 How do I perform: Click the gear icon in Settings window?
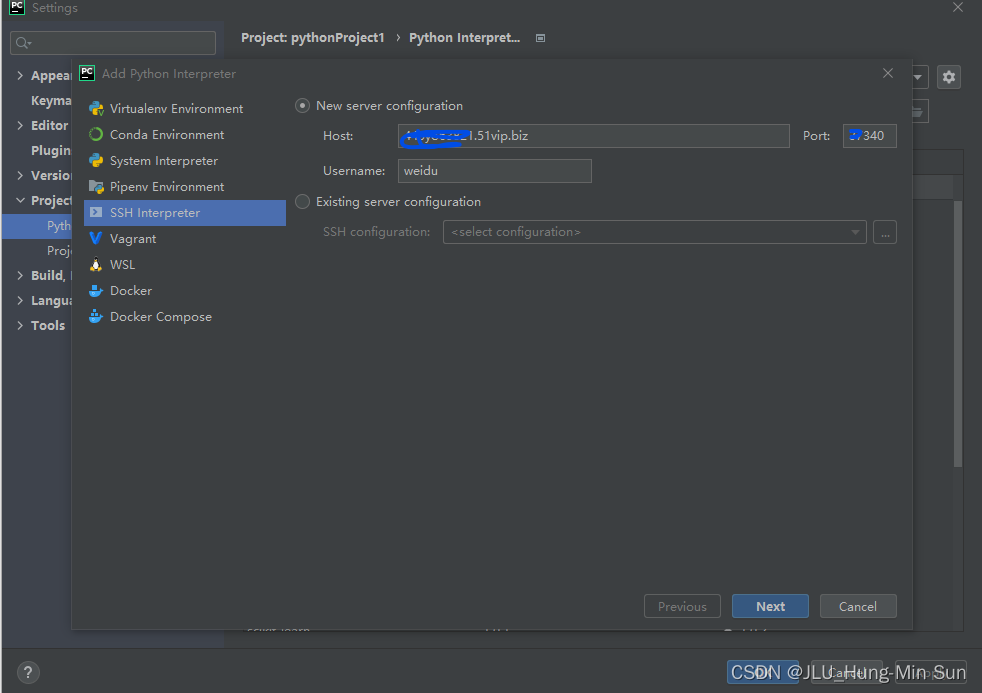[949, 77]
